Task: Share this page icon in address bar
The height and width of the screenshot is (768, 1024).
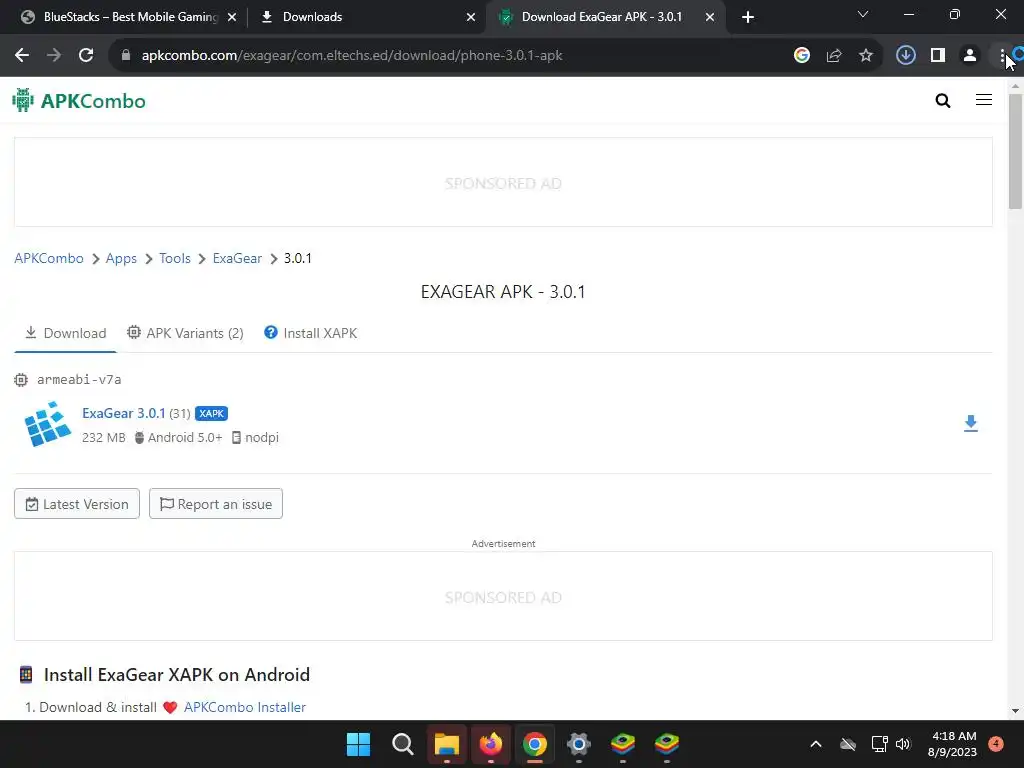Action: [833, 56]
